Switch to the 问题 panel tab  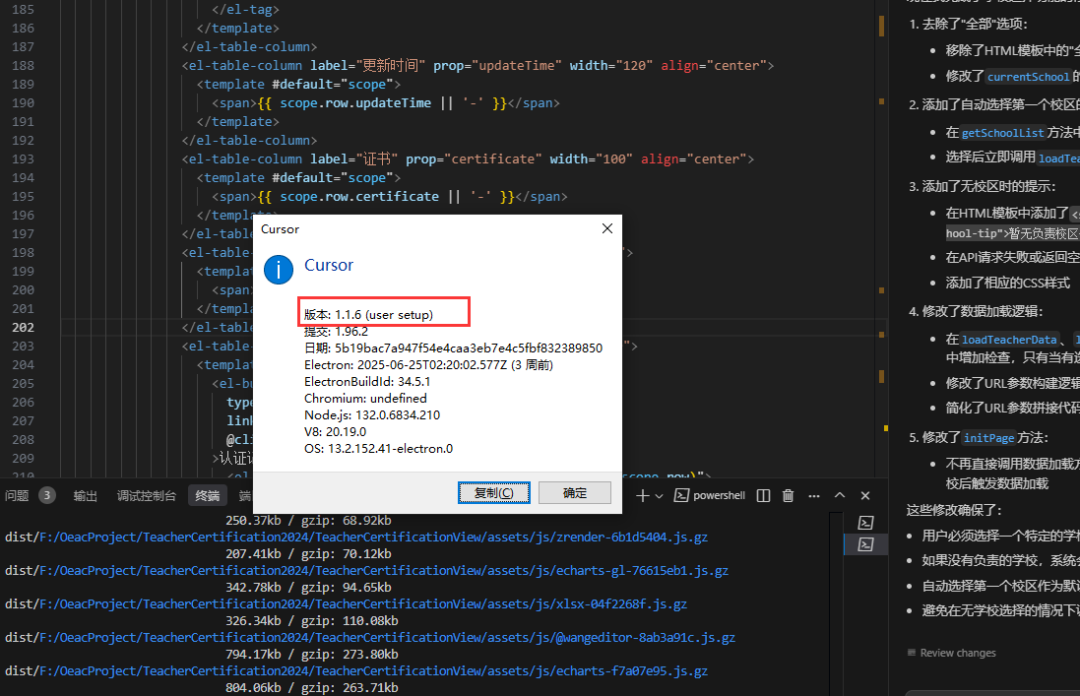click(17, 496)
